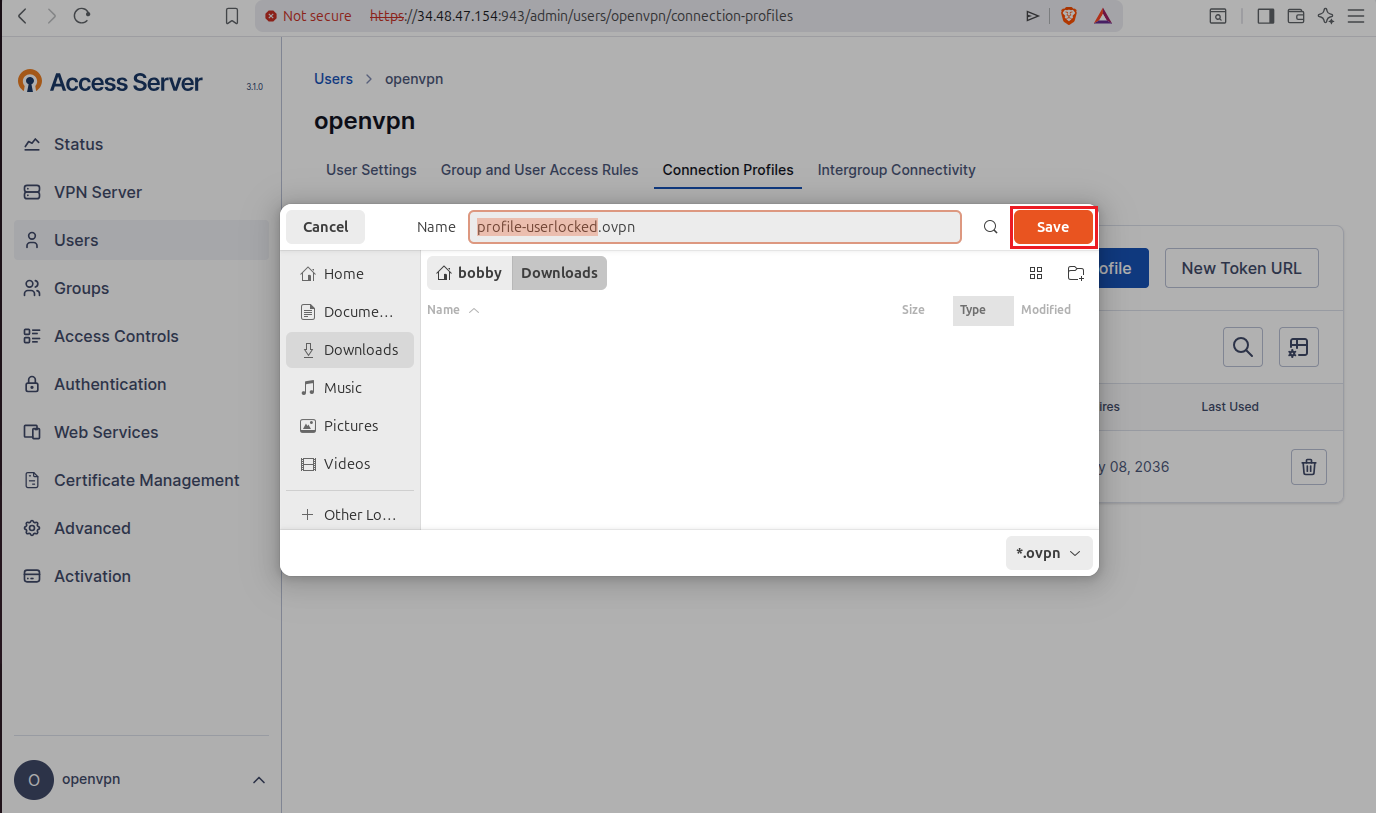Click the Access Server logo

pos(110,82)
